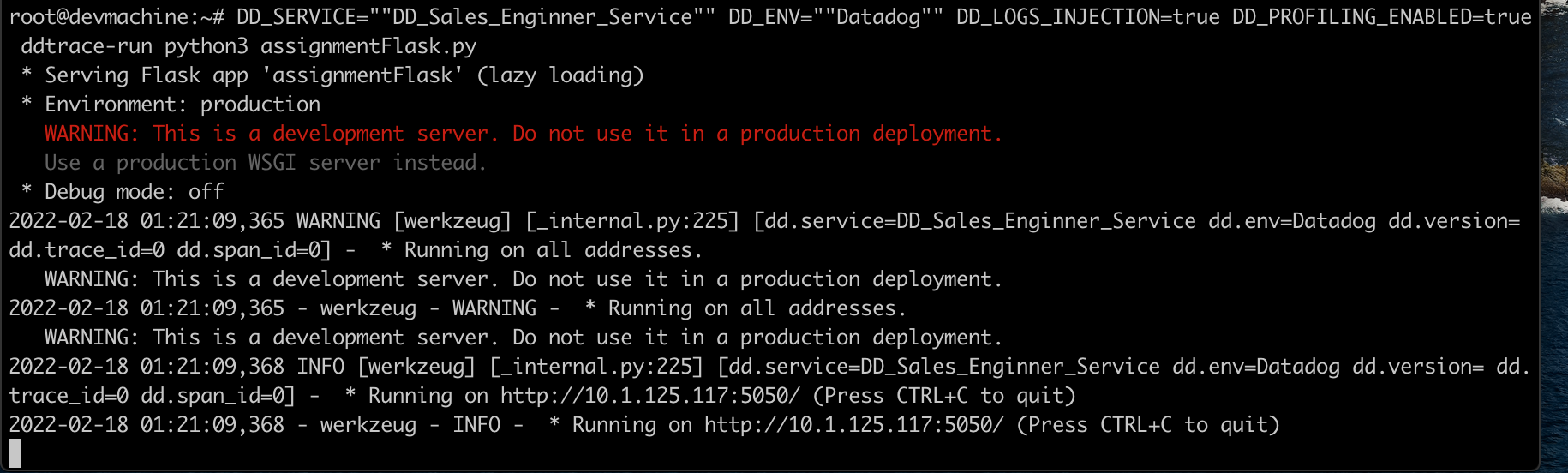Click 'dd.trace_id=0 dd.span_id=0' on WARNING entry
The image size is (1568, 473).
point(171,250)
